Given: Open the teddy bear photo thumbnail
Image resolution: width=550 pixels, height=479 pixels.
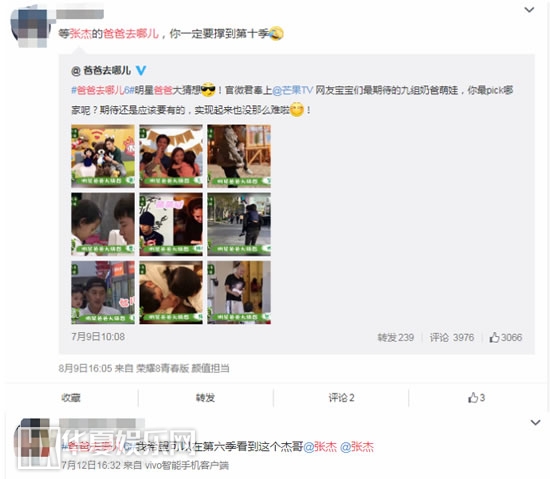Looking at the screenshot, I should click(103, 156).
